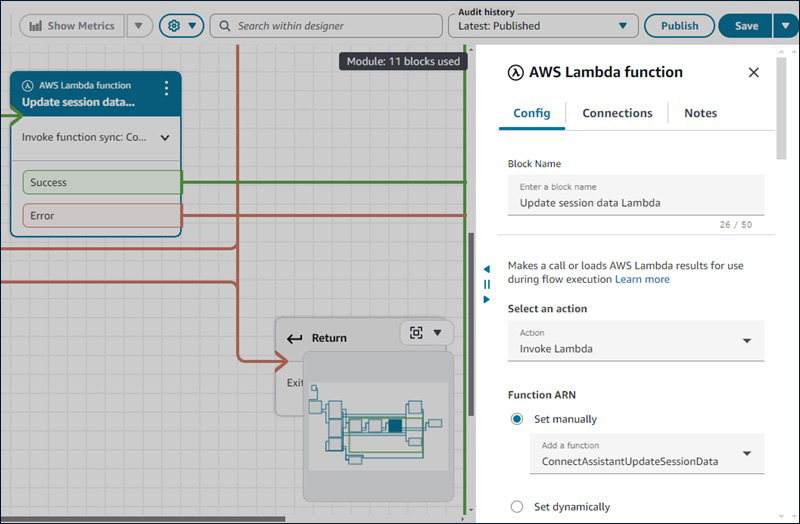Expand the Show Metrics dropdown arrow
The height and width of the screenshot is (524, 800).
pos(139,26)
